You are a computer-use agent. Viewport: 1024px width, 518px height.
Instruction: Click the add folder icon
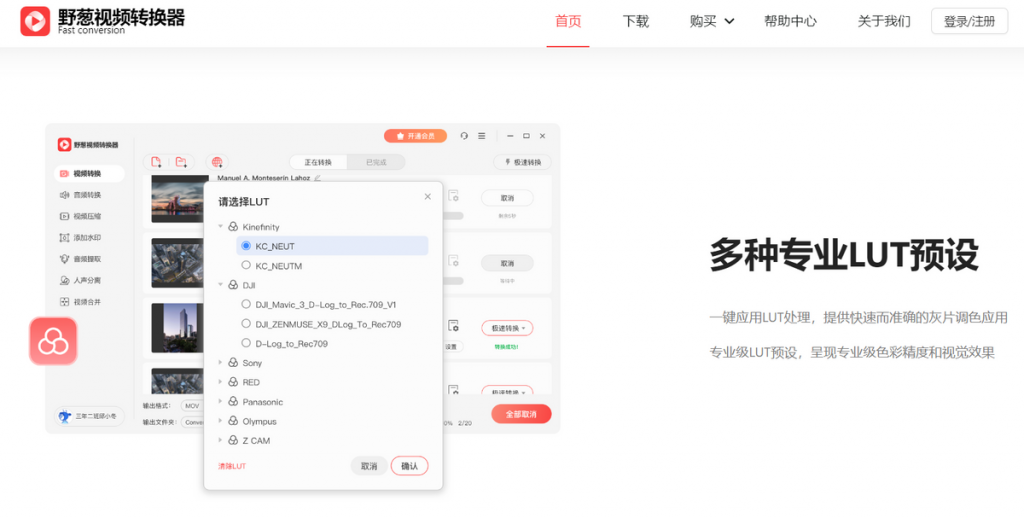[182, 162]
